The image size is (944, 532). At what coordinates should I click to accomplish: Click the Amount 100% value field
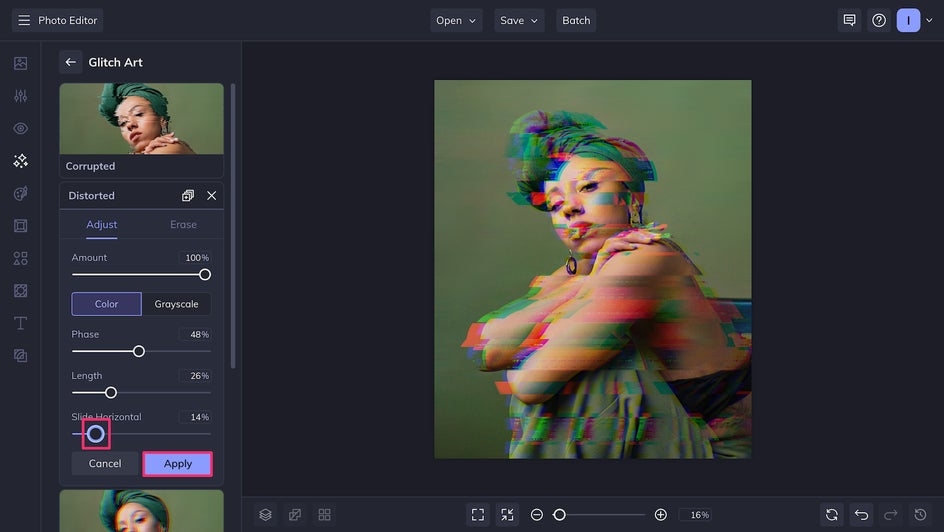(195, 258)
